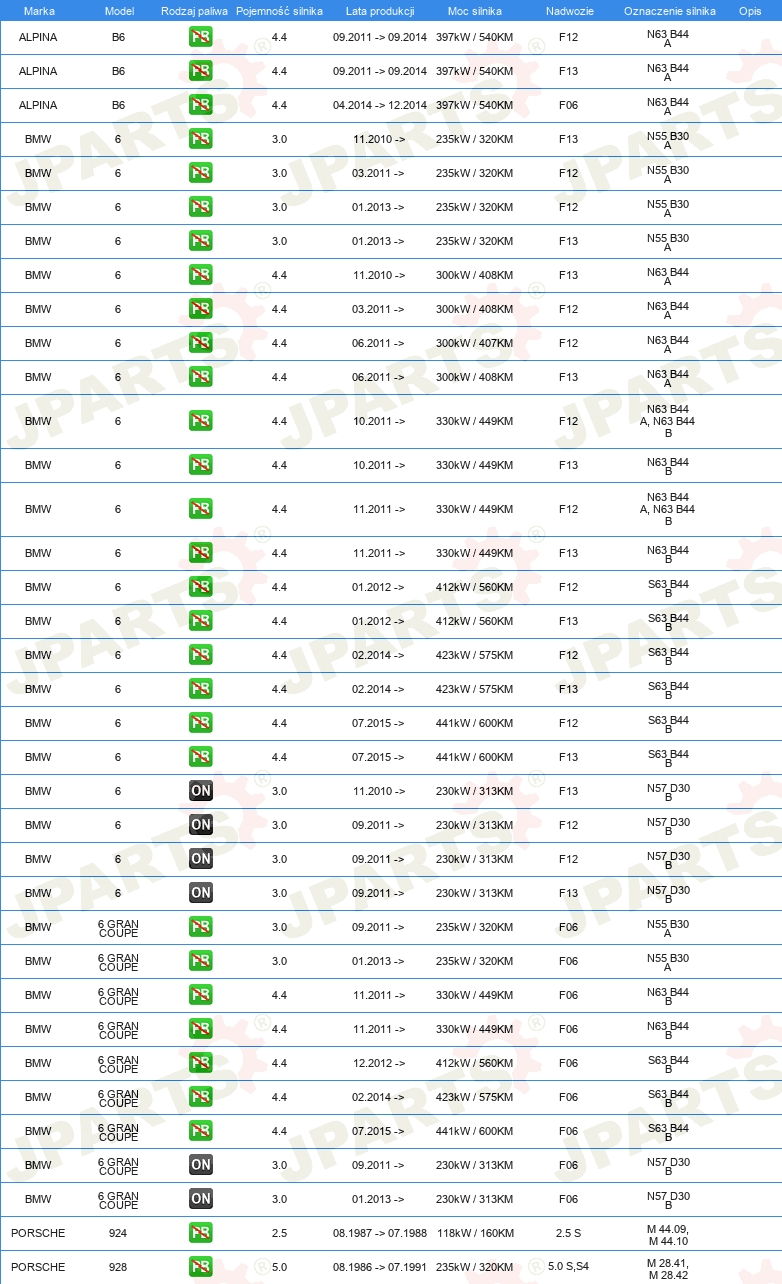Click the Moc silnika column header
The image size is (782, 1284).
475,11
